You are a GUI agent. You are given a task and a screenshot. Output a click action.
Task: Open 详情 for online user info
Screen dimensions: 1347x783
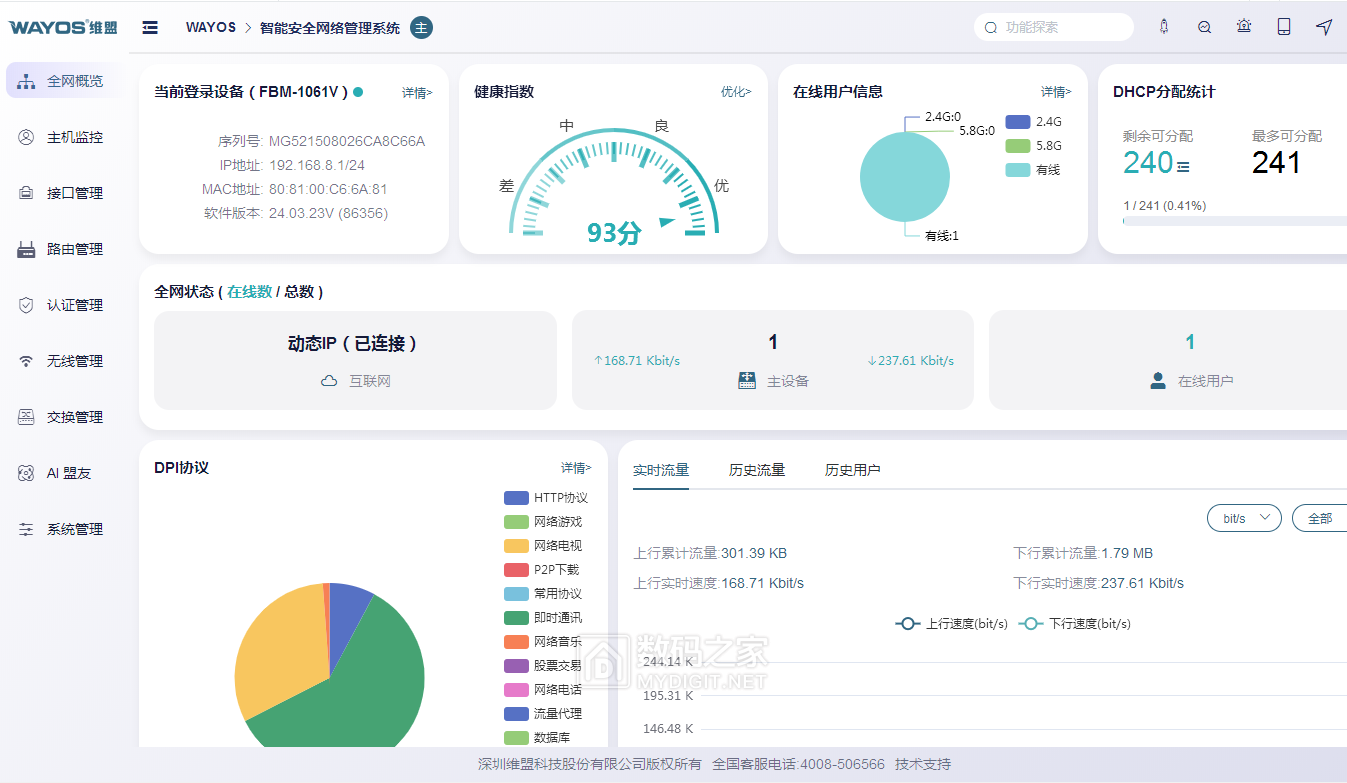(1056, 92)
